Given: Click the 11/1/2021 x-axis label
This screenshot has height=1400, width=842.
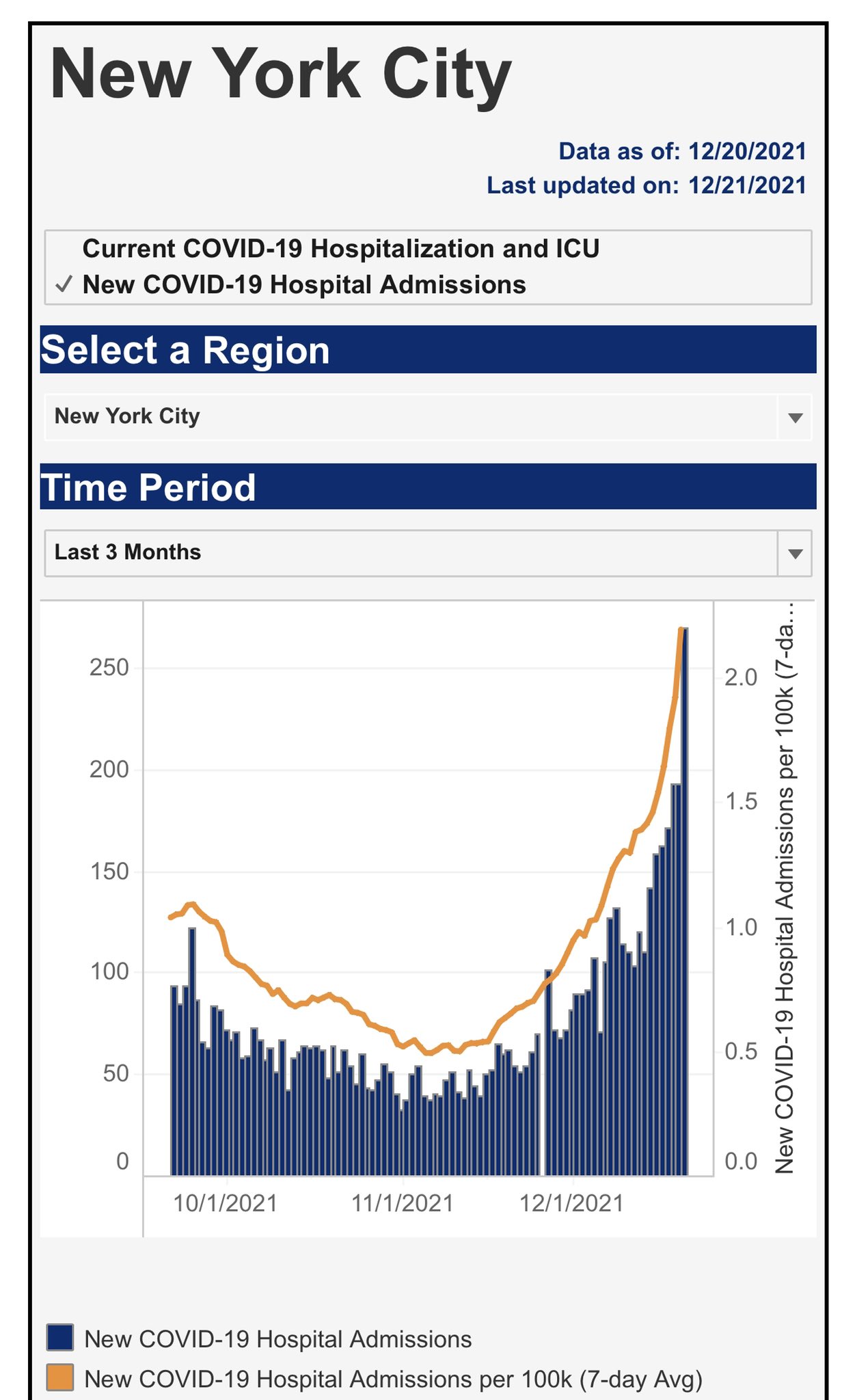Looking at the screenshot, I should pyautogui.click(x=403, y=1204).
